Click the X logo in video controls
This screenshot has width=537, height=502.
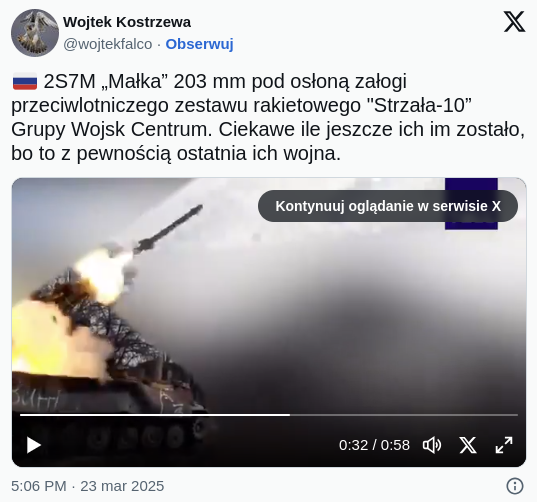468,445
